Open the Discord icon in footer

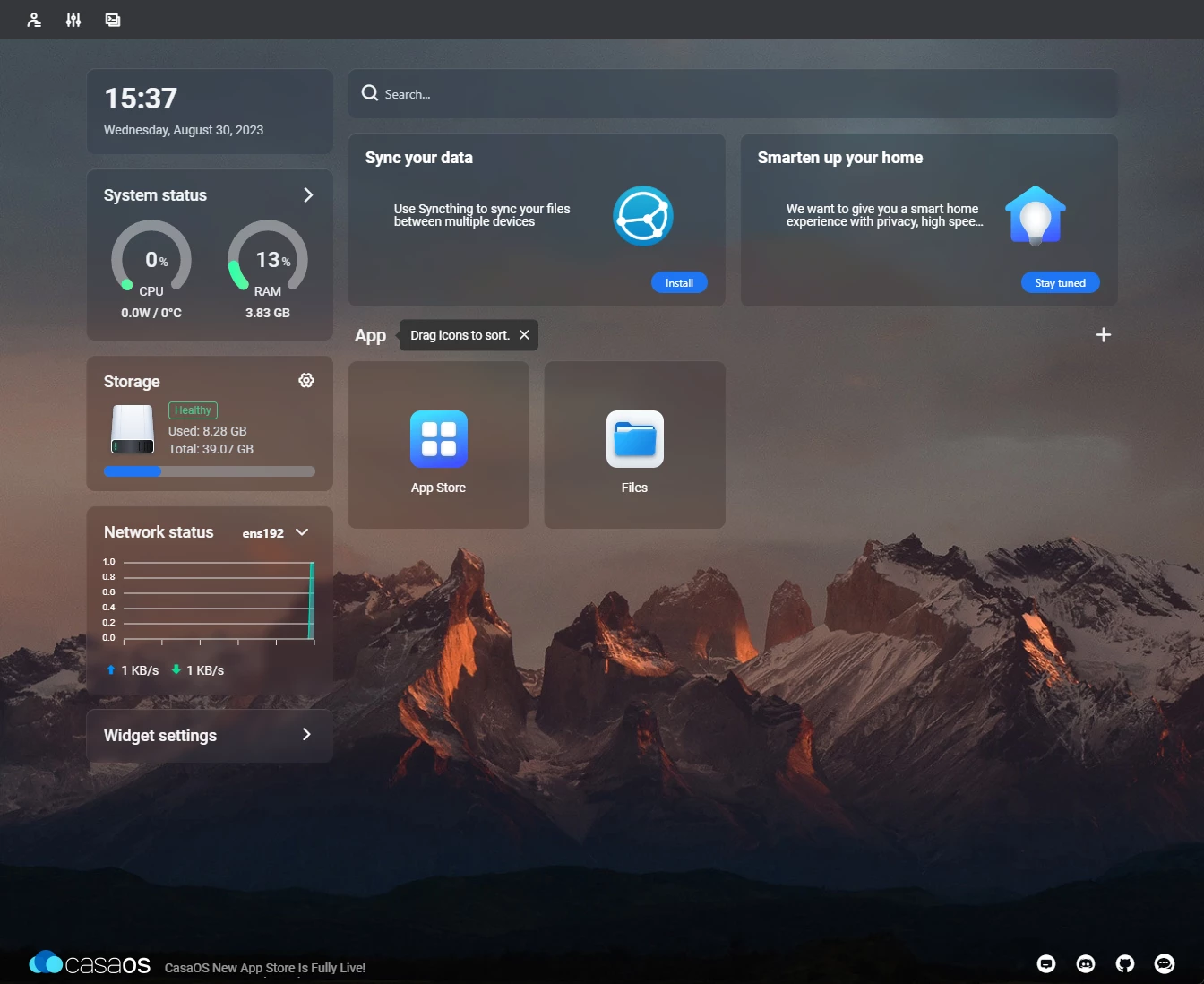[1086, 963]
